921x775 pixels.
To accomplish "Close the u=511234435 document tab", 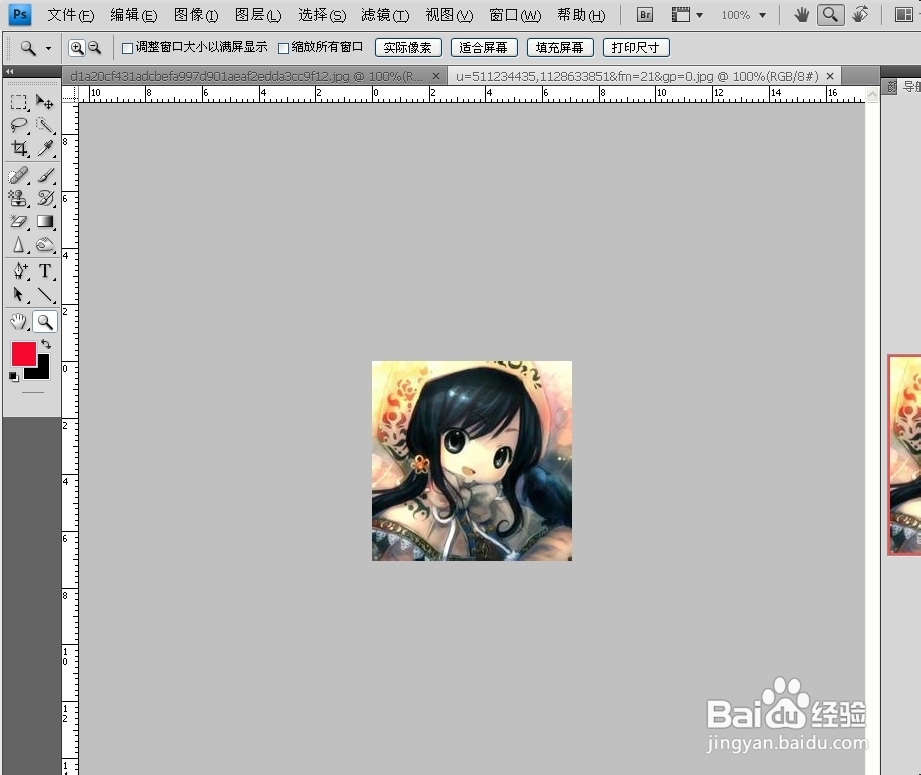I will [830, 76].
